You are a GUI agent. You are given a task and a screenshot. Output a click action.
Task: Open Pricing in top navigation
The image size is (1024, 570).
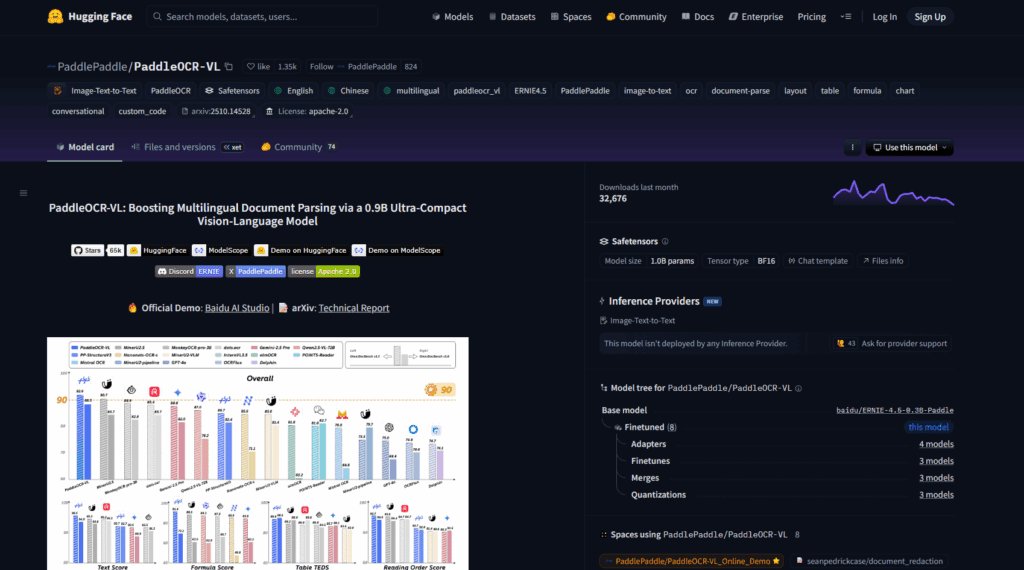812,17
